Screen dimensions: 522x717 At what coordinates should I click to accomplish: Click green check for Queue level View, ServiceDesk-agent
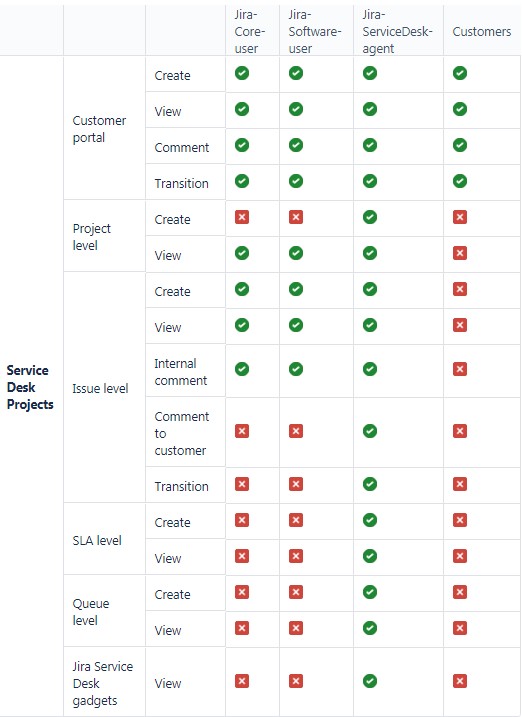370,628
